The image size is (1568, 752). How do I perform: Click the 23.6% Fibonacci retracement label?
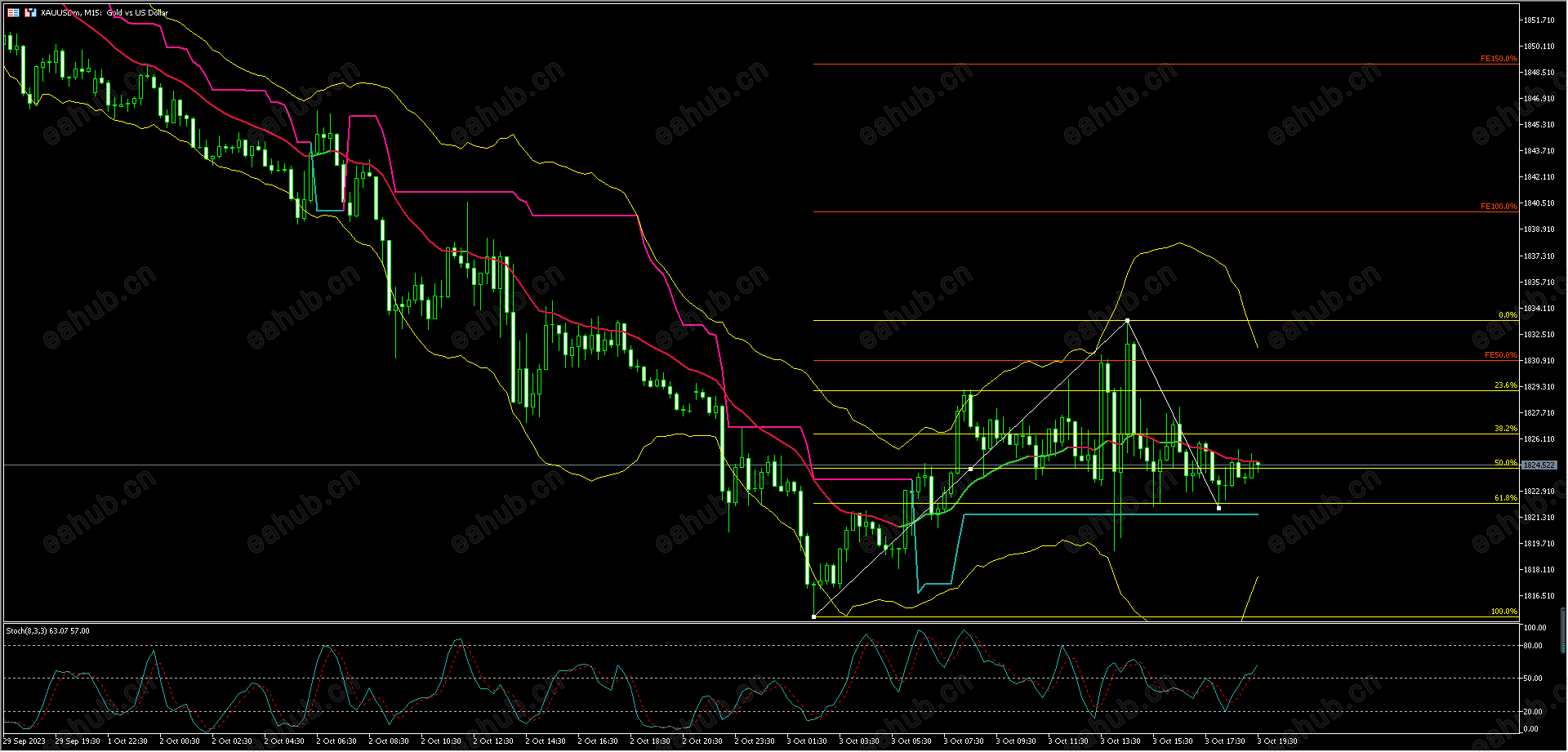[x=1506, y=385]
